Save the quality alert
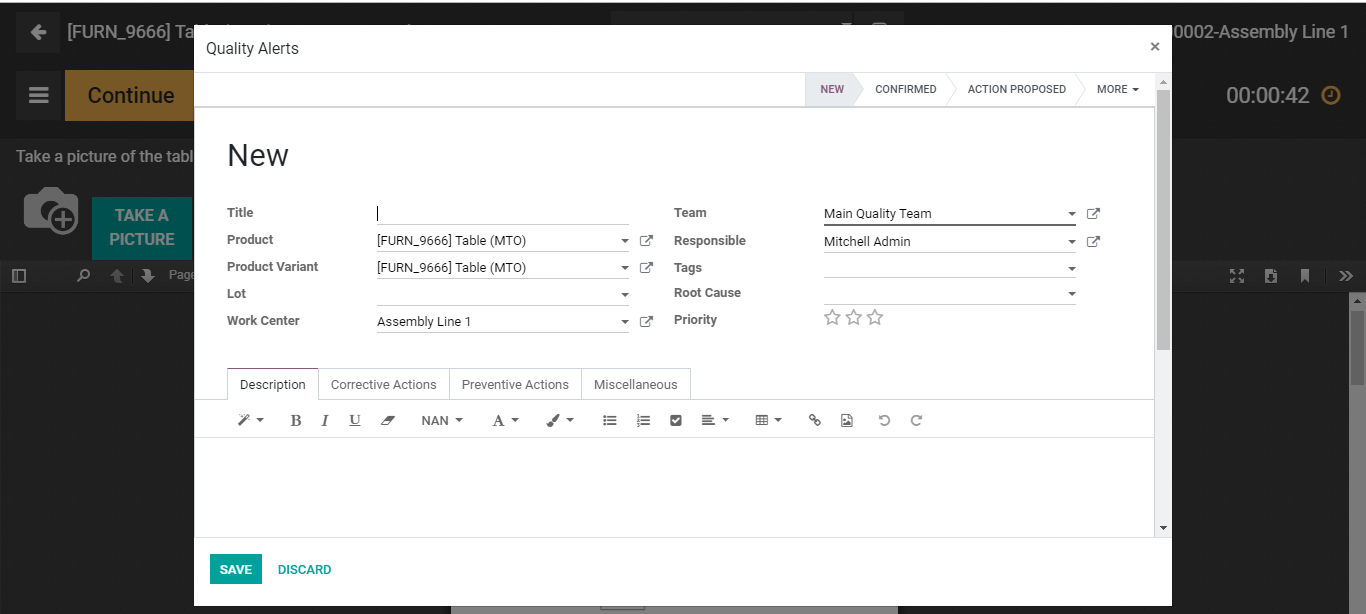 [236, 569]
